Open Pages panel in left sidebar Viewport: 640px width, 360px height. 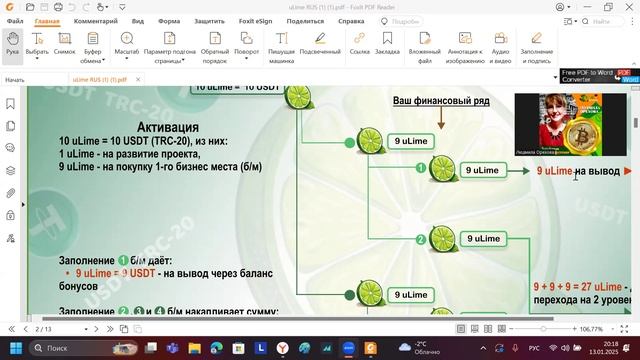pyautogui.click(x=11, y=126)
